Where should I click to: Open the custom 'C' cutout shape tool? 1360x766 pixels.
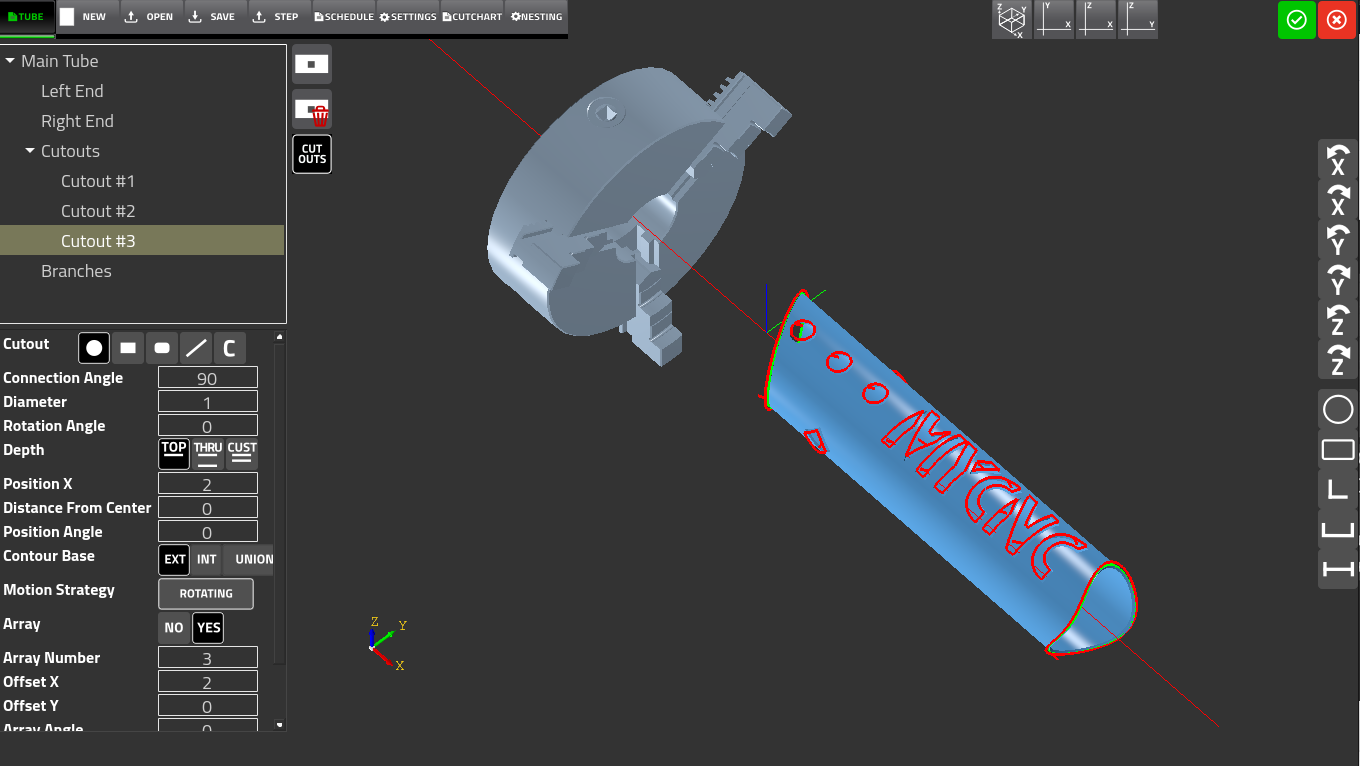(229, 347)
